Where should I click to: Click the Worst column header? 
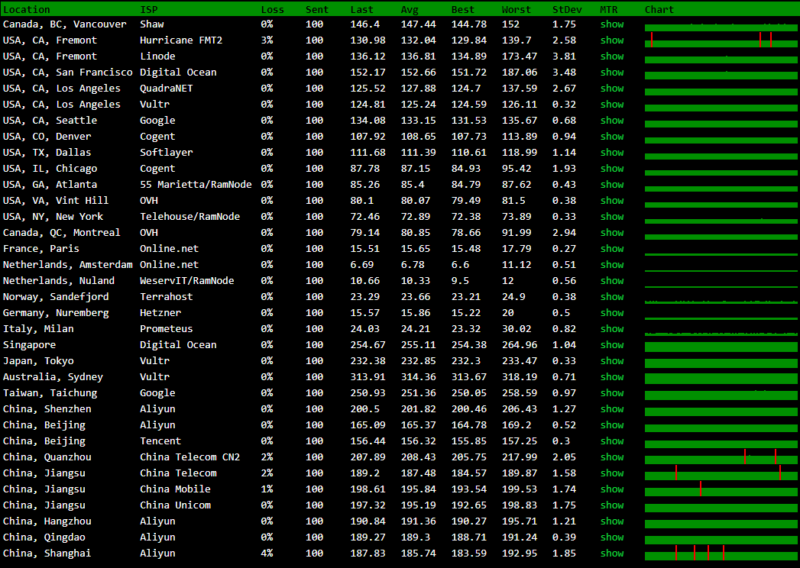[x=517, y=9]
